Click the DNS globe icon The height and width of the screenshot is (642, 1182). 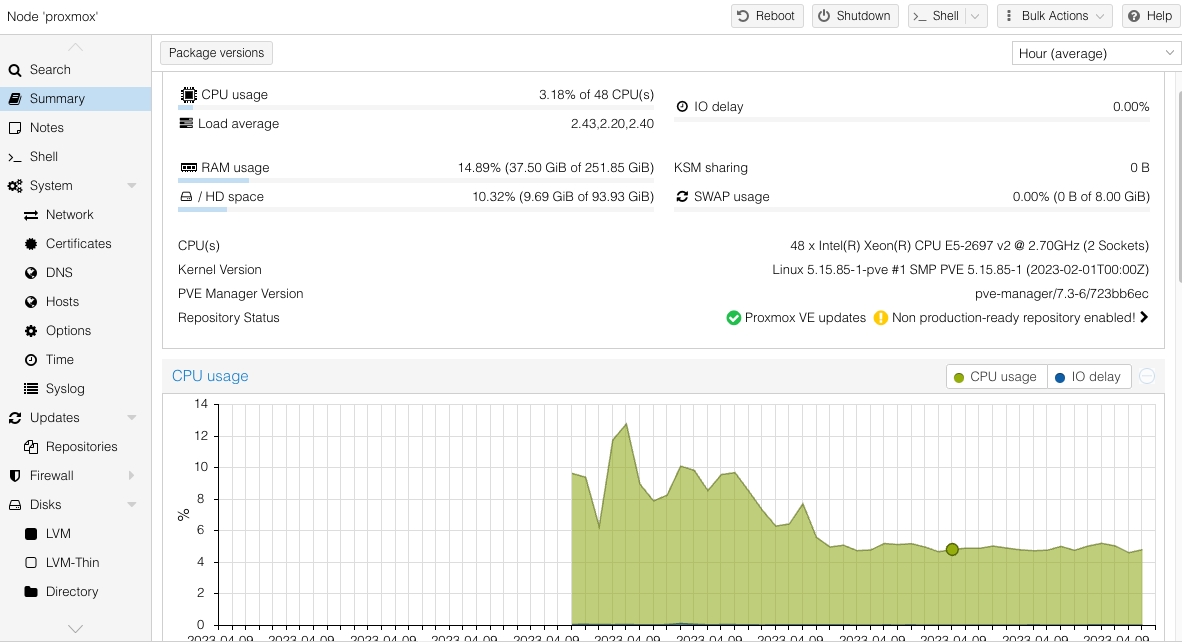point(31,273)
